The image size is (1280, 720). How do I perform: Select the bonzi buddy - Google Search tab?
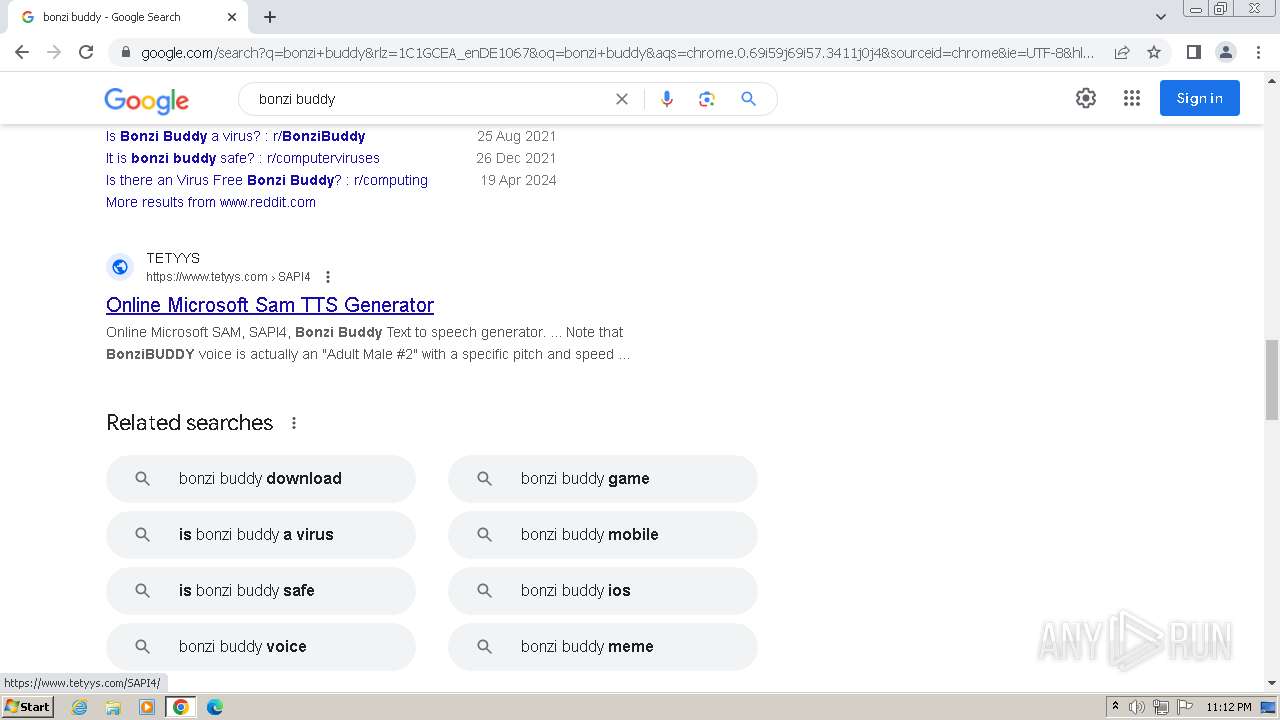coord(128,17)
